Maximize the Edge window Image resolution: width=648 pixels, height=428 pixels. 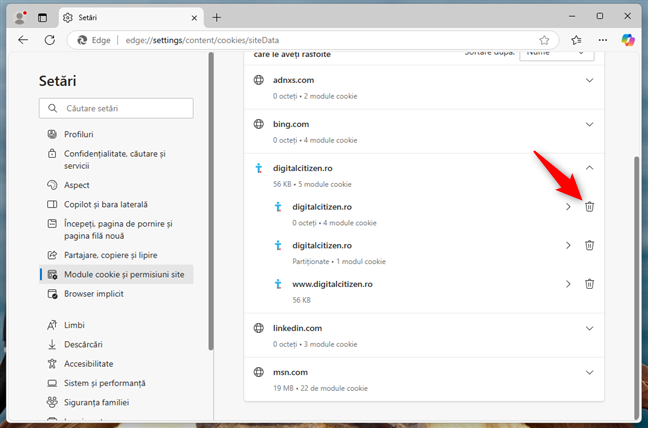click(600, 16)
